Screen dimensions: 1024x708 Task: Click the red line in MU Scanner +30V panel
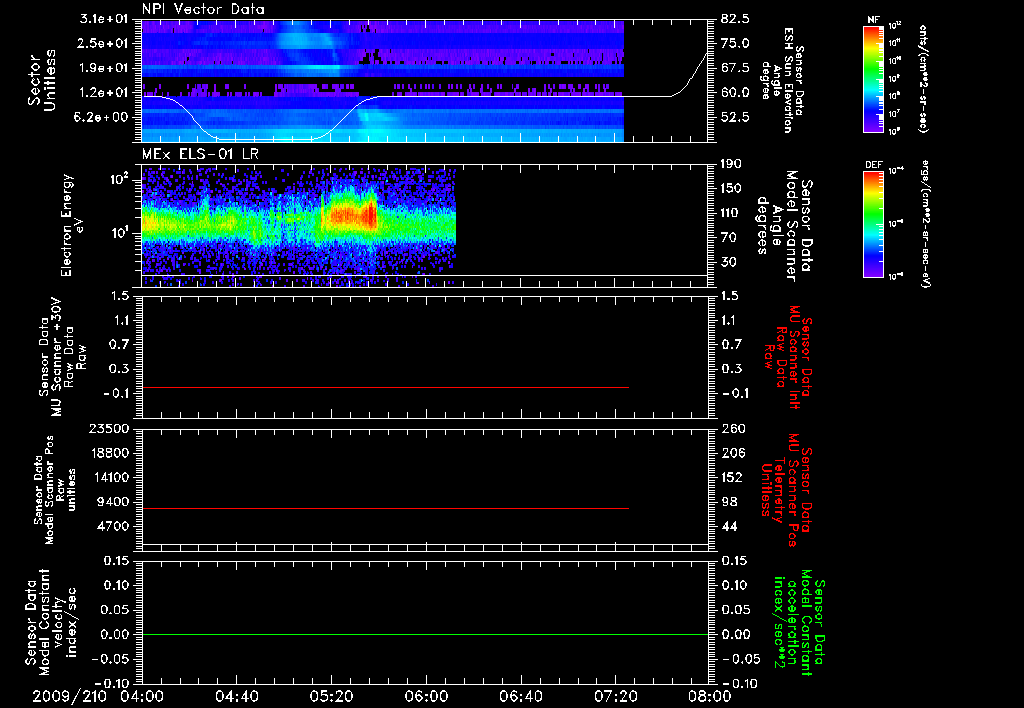click(385, 387)
